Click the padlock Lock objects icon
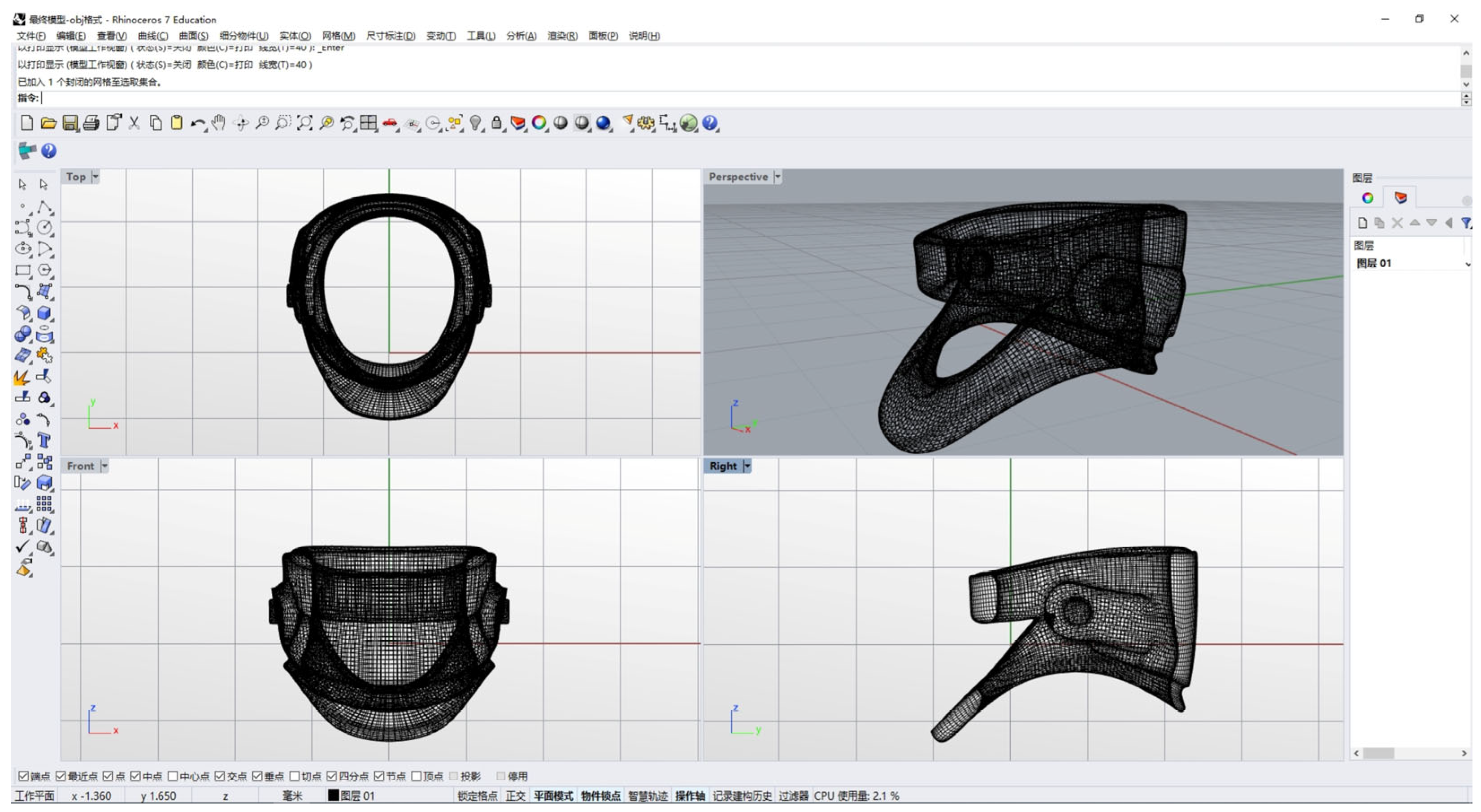Viewport: 1481px width, 812px height. 496,123
